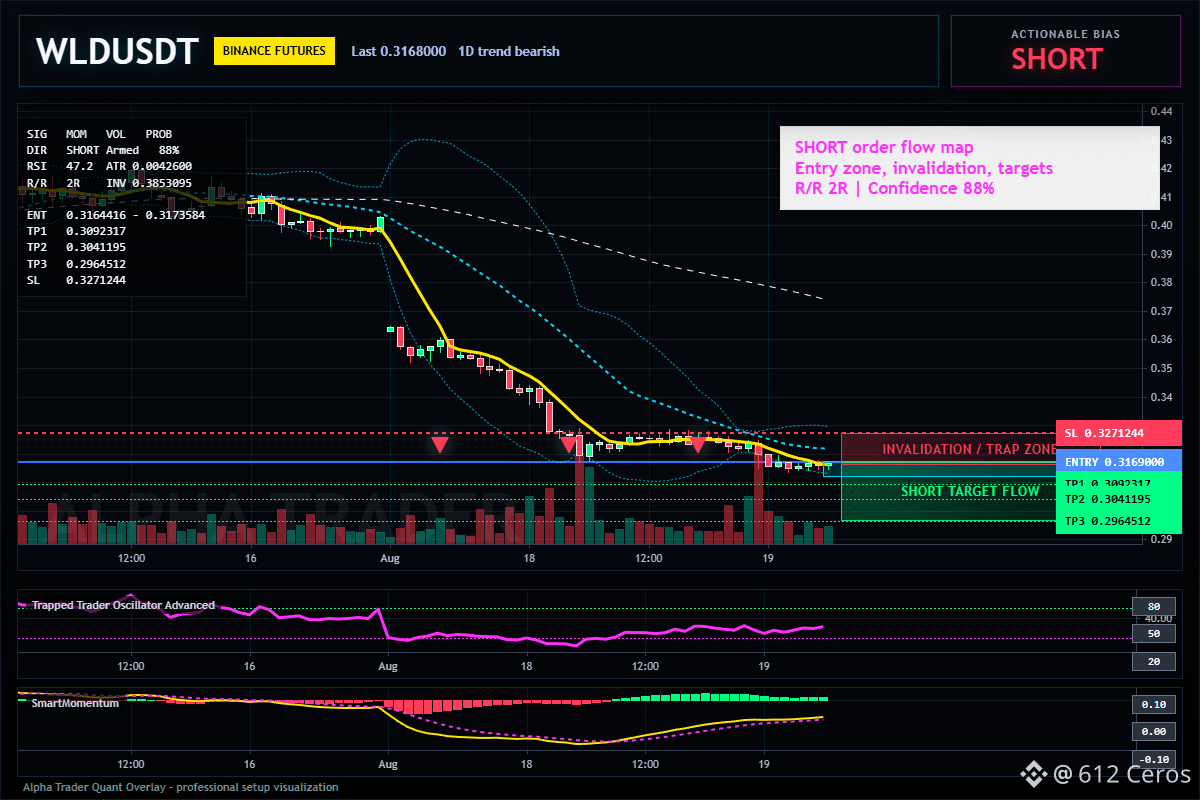
Task: Click the 18 label on SmartMomentum time axis
Action: [x=526, y=764]
